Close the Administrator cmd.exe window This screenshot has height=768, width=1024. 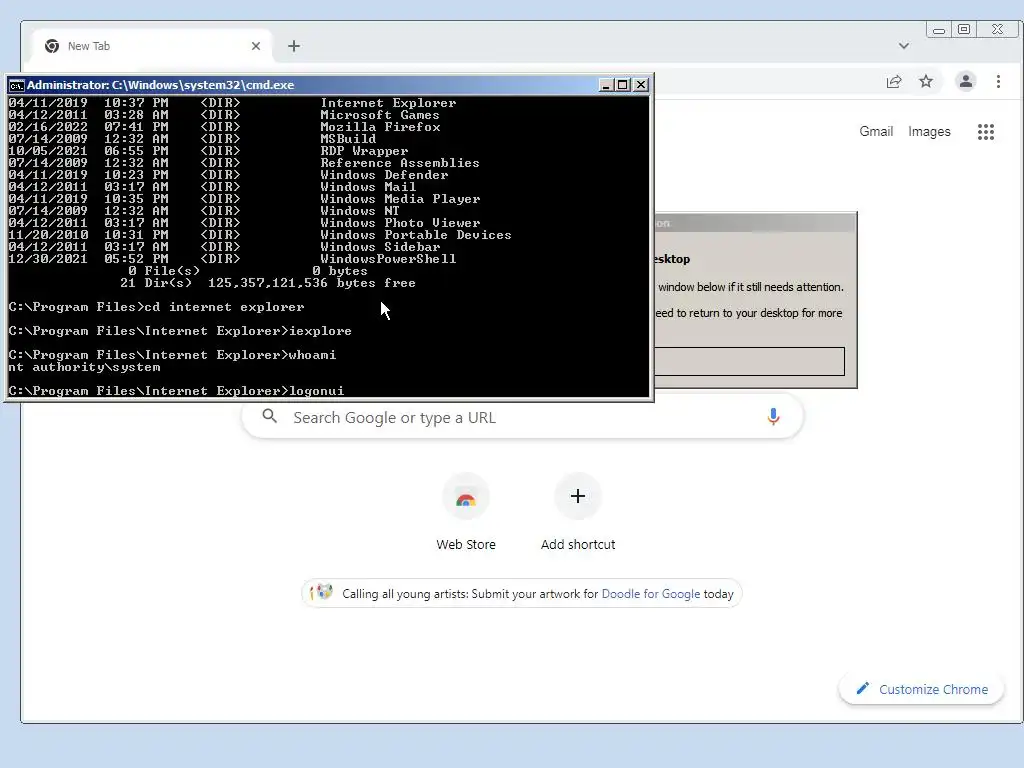[641, 85]
